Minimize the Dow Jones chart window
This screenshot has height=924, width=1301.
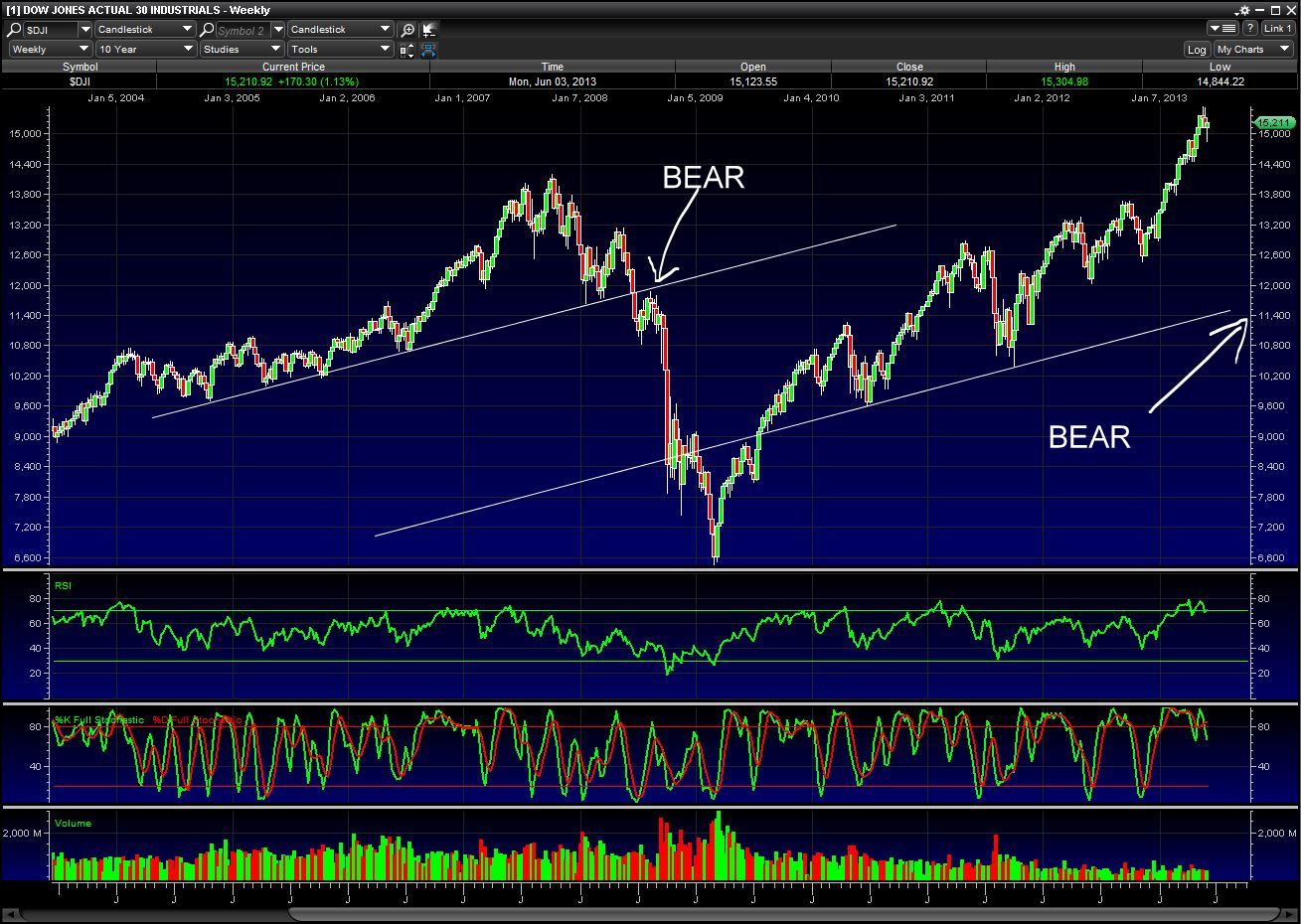point(1261,10)
